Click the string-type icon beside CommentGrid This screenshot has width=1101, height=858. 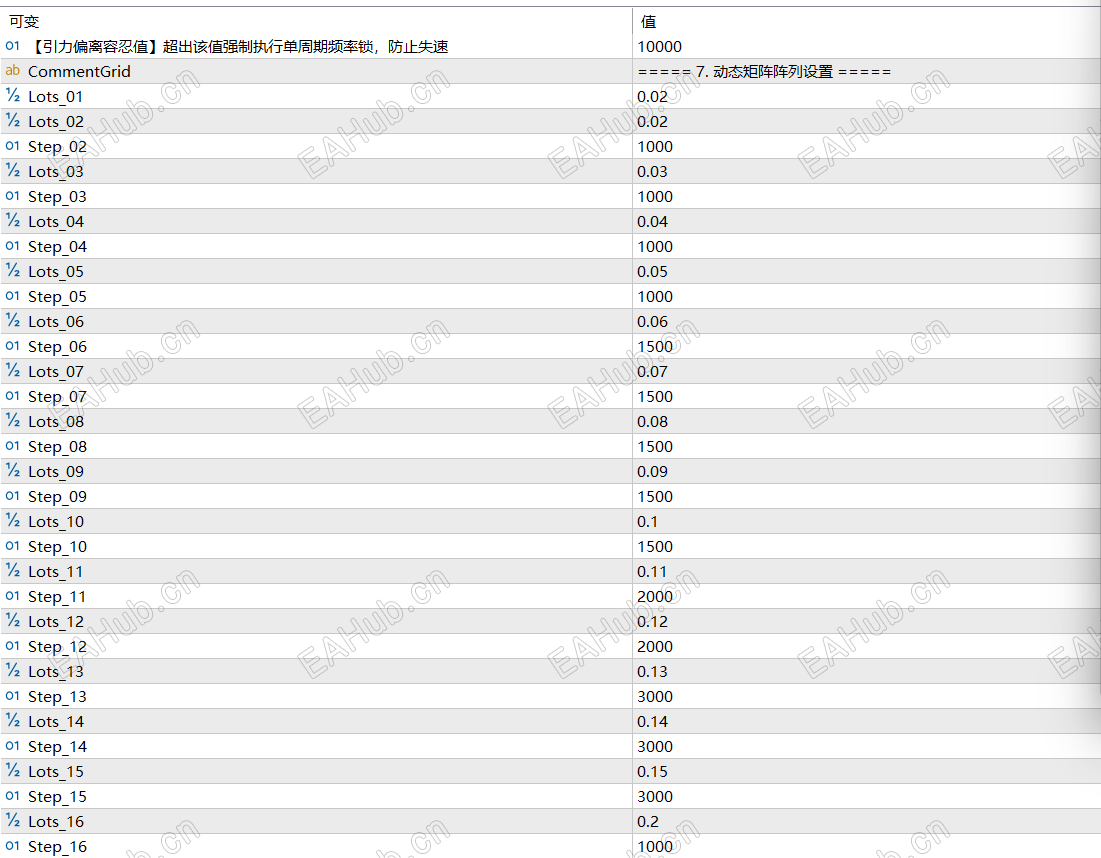coord(13,70)
